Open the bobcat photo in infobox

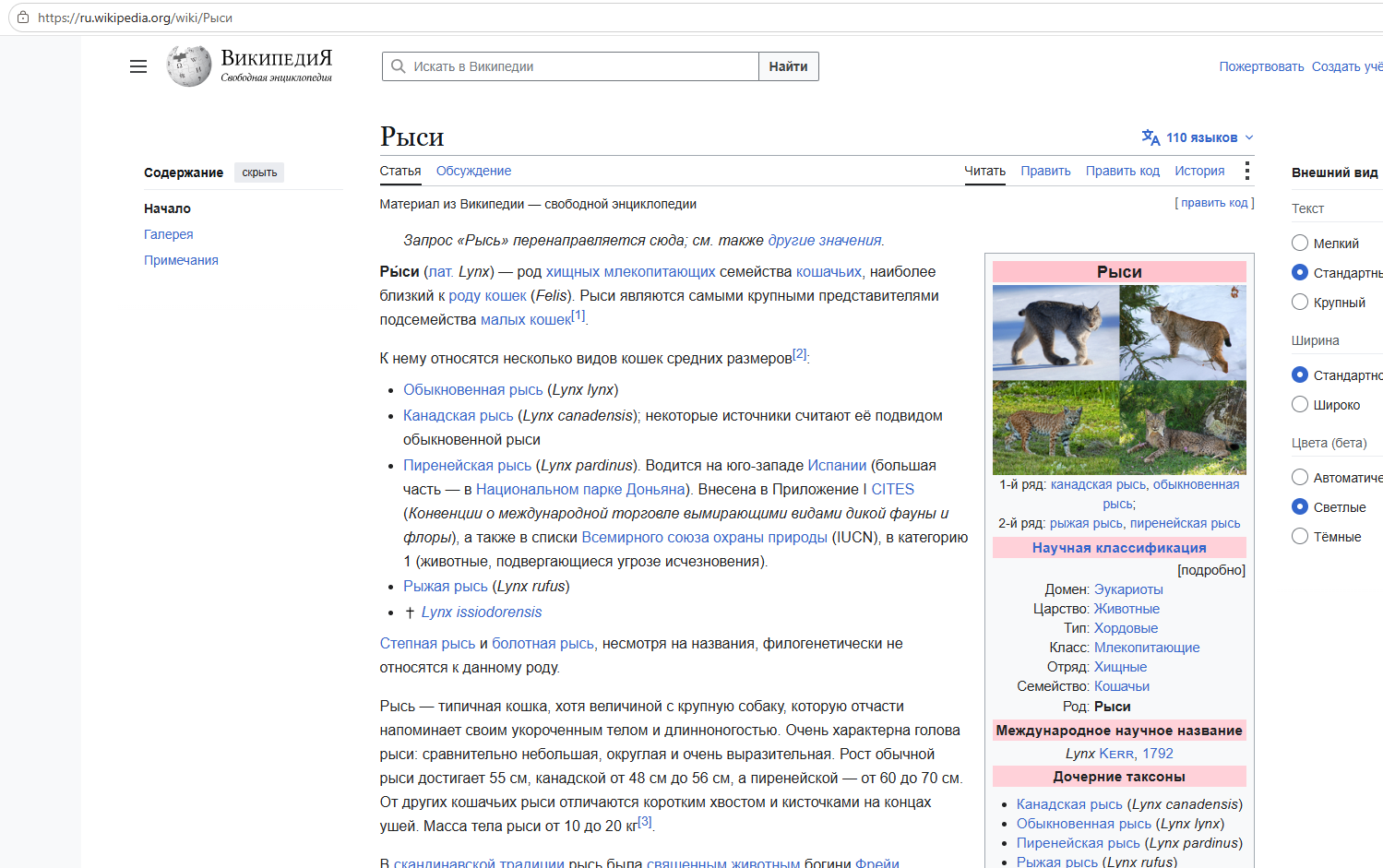[1055, 428]
